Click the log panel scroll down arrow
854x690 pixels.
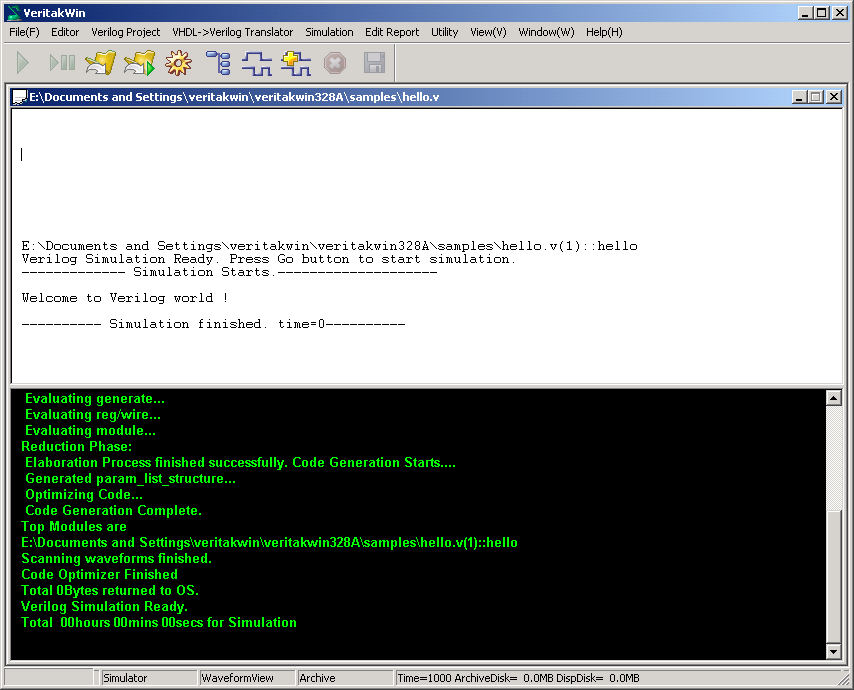coord(833,651)
